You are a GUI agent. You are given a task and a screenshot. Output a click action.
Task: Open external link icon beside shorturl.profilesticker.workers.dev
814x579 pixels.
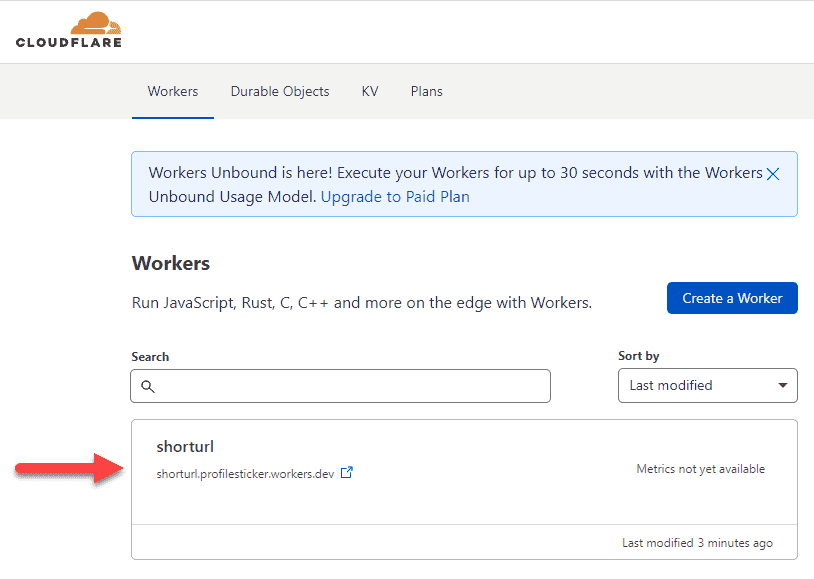pos(347,473)
